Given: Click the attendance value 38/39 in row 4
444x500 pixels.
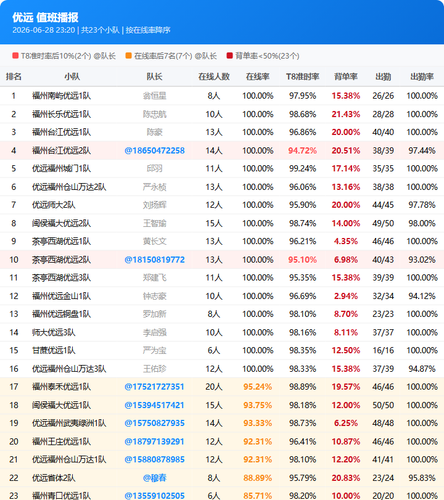Looking at the screenshot, I should 383,151.
